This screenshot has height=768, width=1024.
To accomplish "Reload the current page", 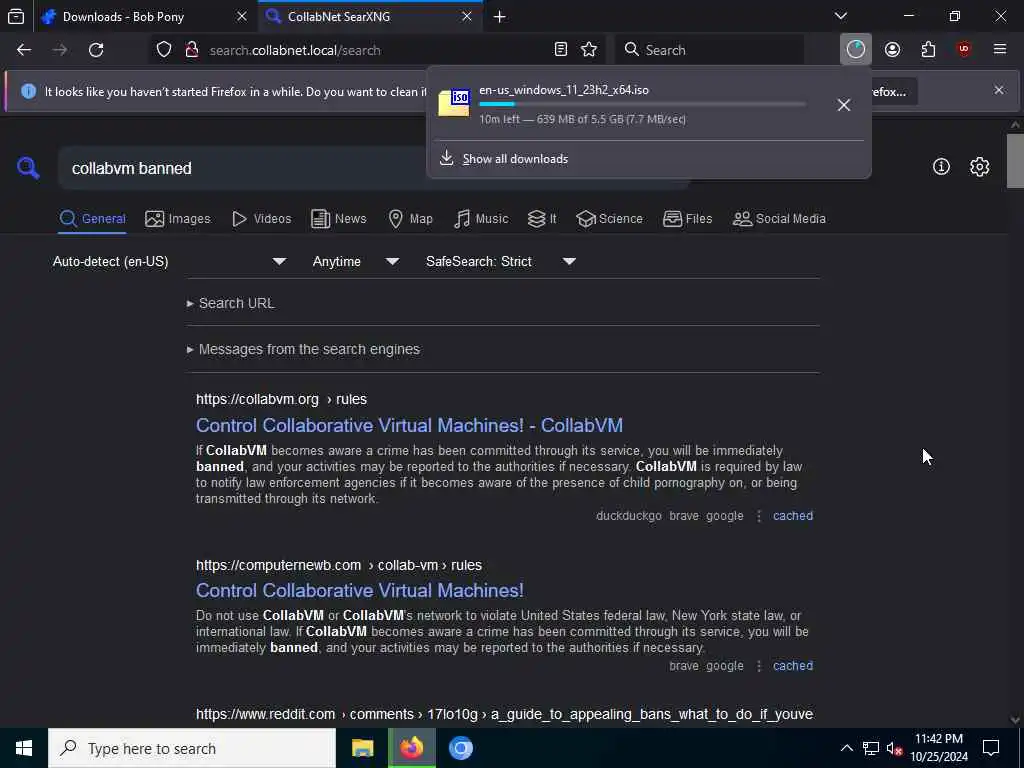I will click(96, 50).
